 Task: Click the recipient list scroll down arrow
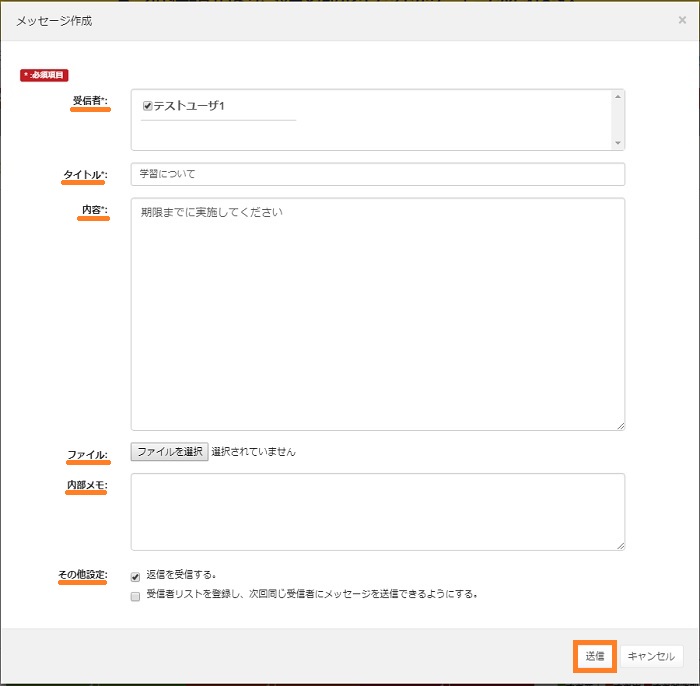coord(618,142)
